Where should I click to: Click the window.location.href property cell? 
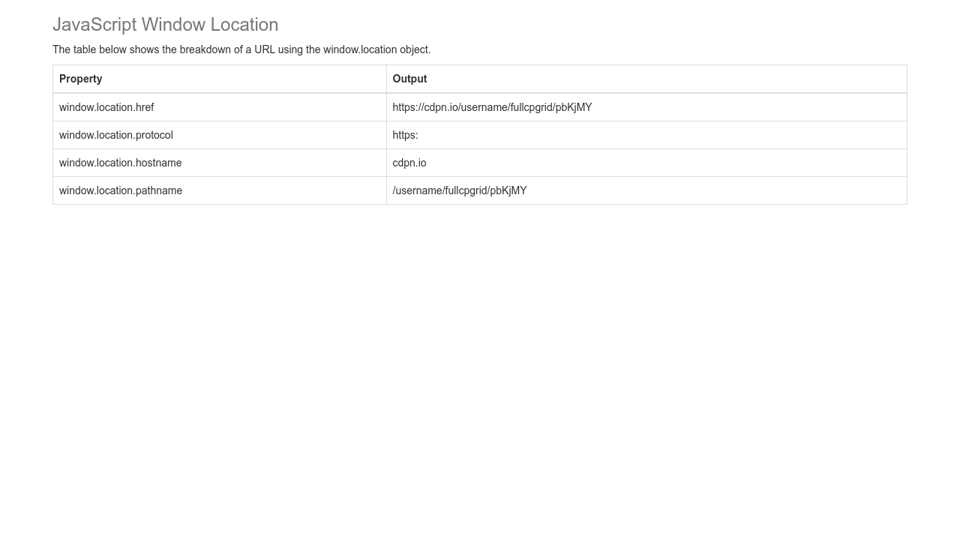[106, 107]
